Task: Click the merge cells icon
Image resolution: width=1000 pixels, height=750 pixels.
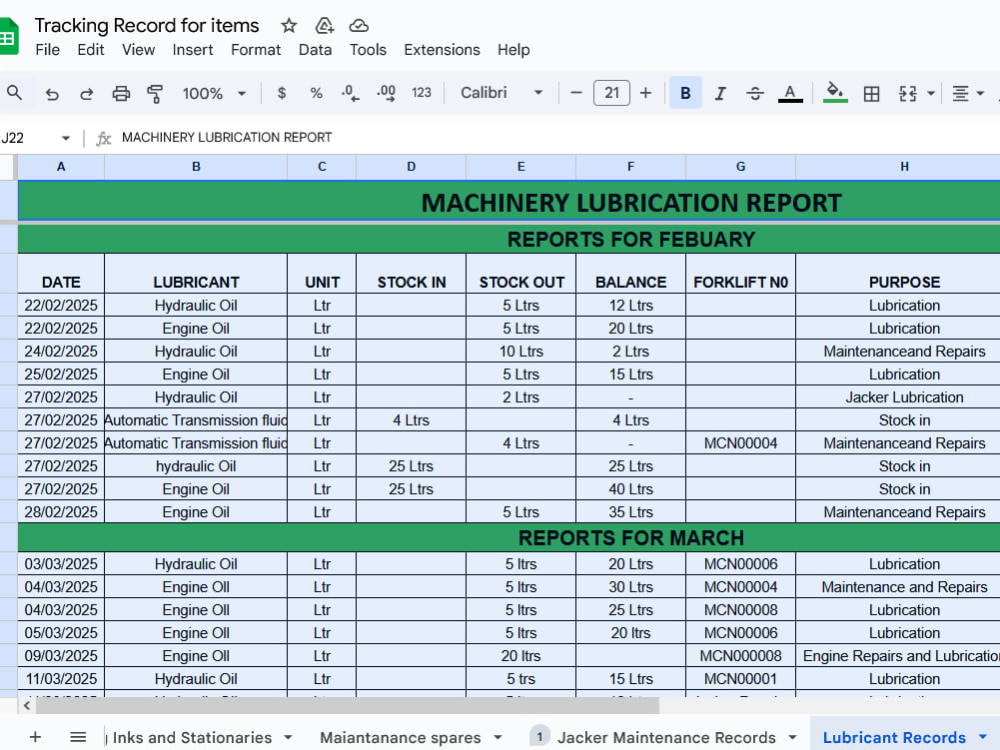Action: (908, 94)
